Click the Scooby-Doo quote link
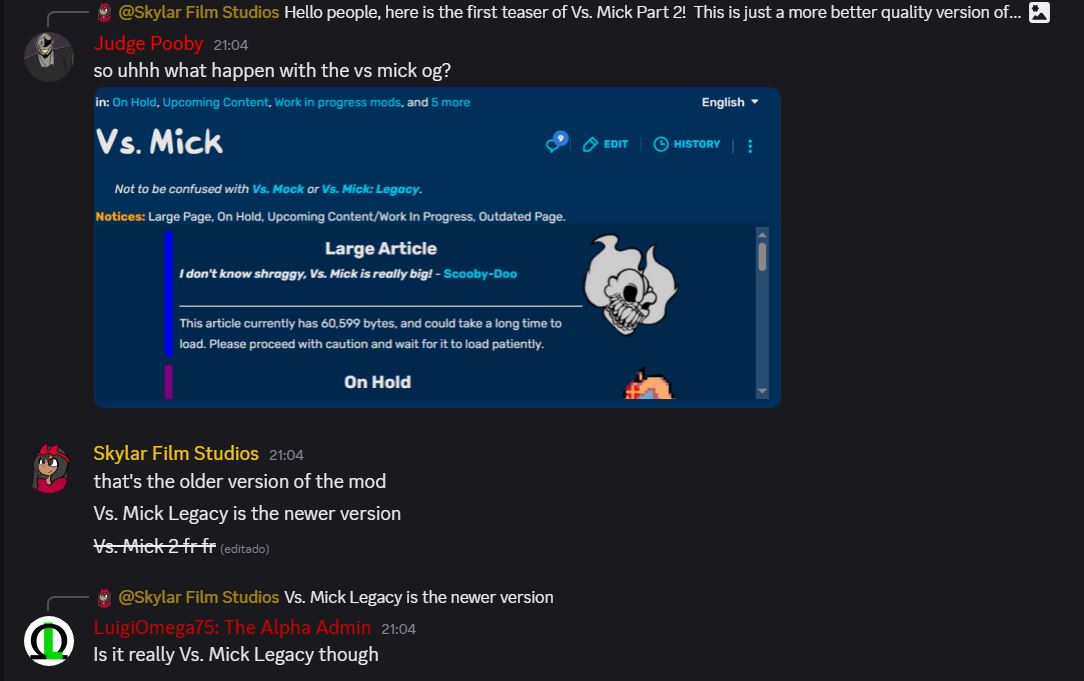Image resolution: width=1084 pixels, height=681 pixels. pos(480,274)
